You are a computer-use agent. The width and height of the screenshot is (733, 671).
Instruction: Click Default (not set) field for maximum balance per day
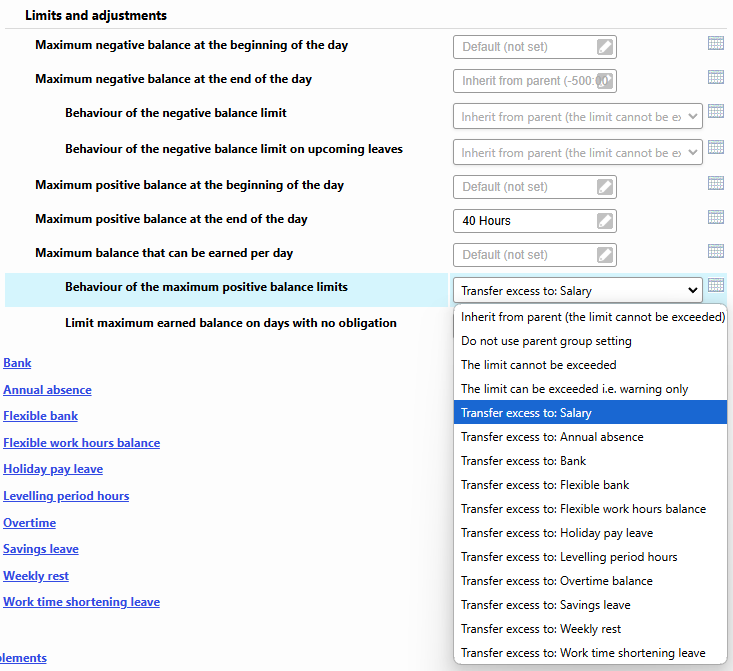(535, 255)
